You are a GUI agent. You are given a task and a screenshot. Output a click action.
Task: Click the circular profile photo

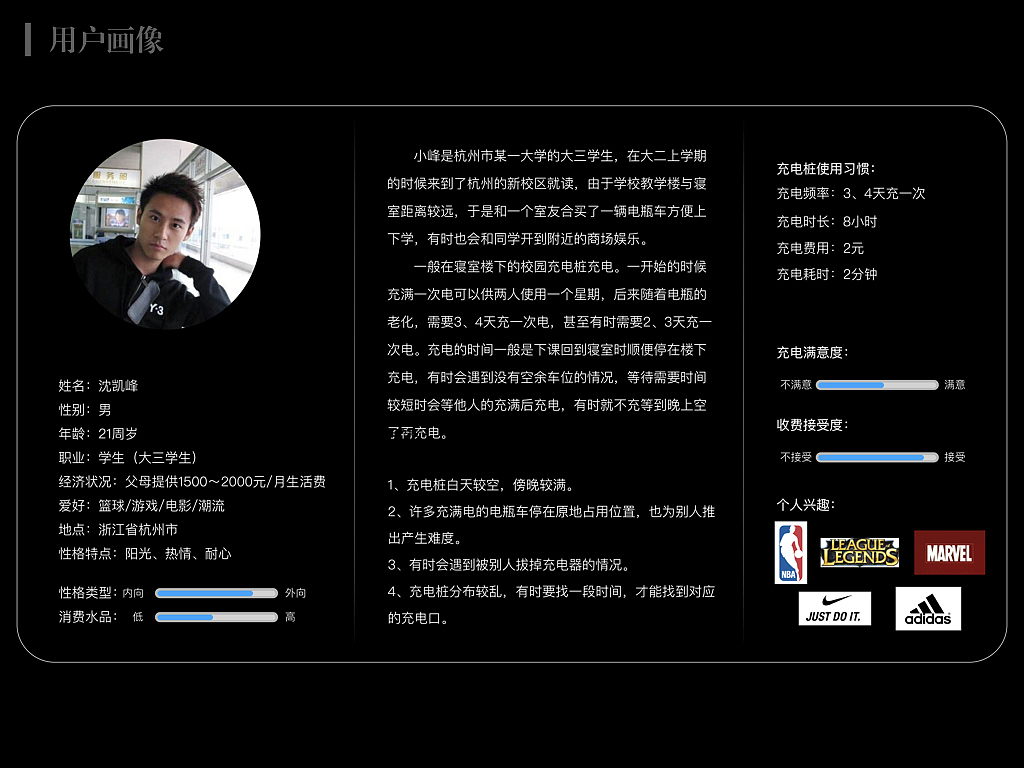pos(165,234)
